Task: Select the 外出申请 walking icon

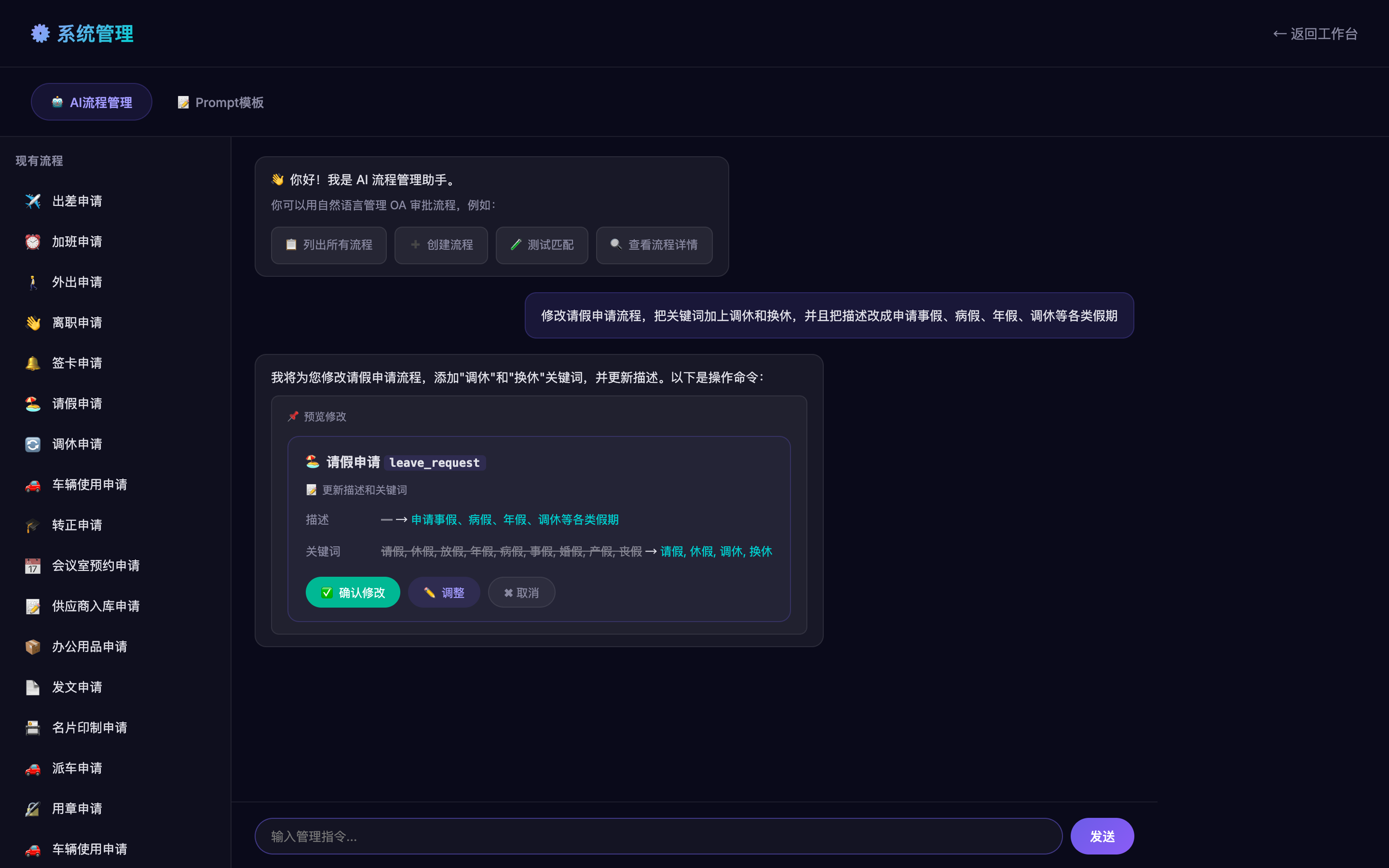Action: (33, 282)
